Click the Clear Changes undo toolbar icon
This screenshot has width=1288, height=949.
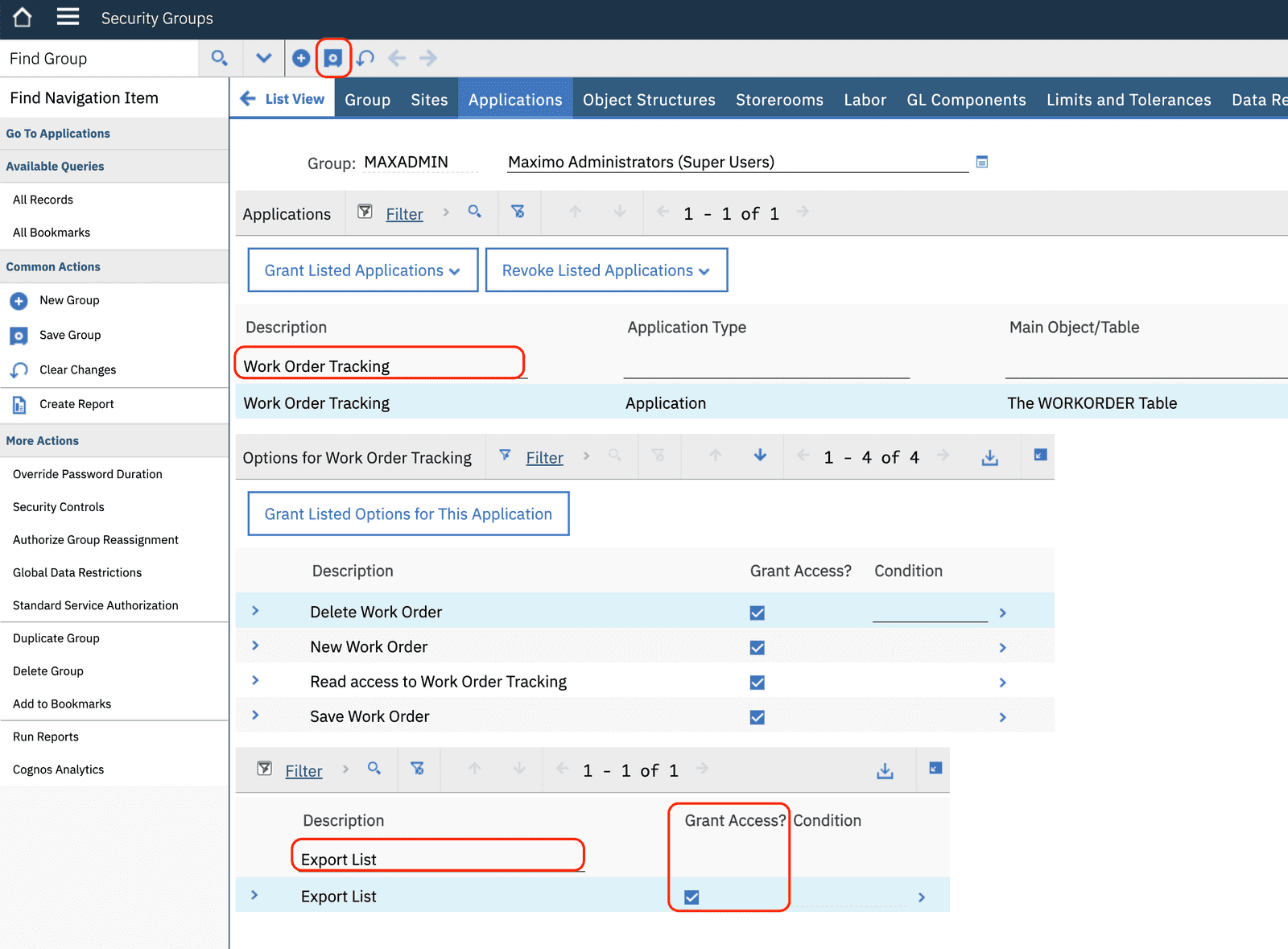365,58
